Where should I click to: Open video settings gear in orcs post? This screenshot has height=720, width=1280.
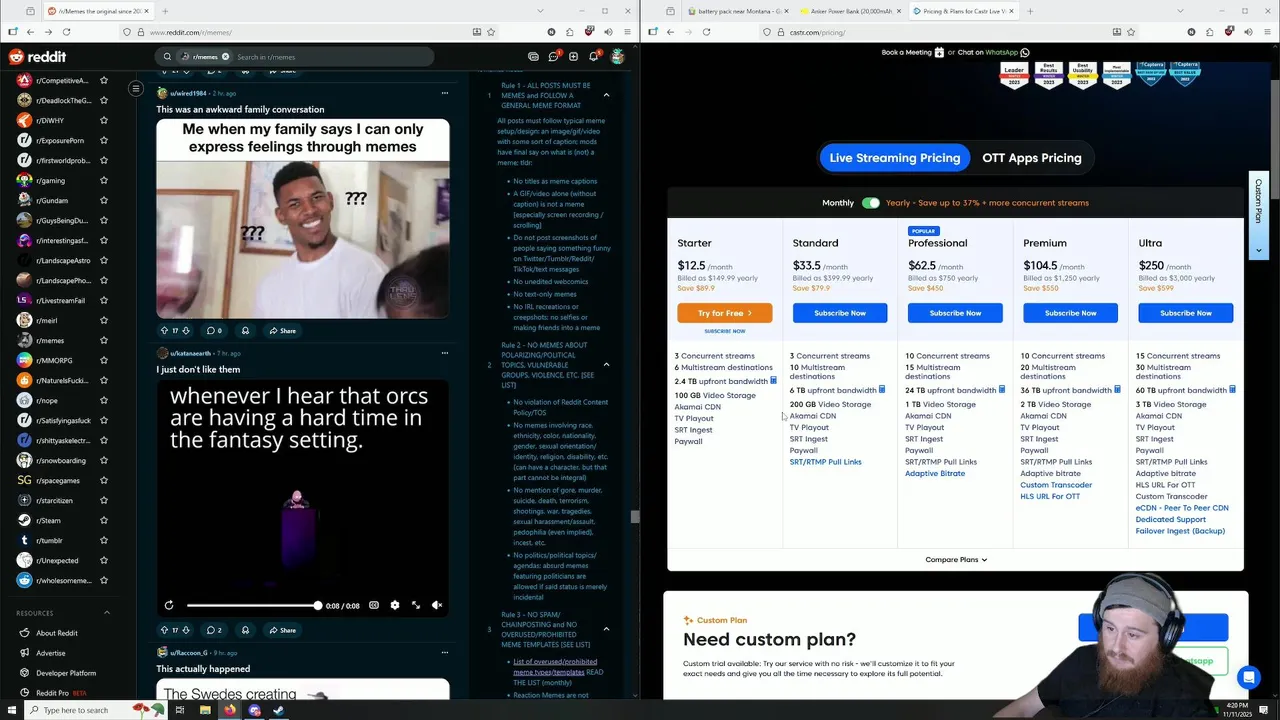point(394,605)
